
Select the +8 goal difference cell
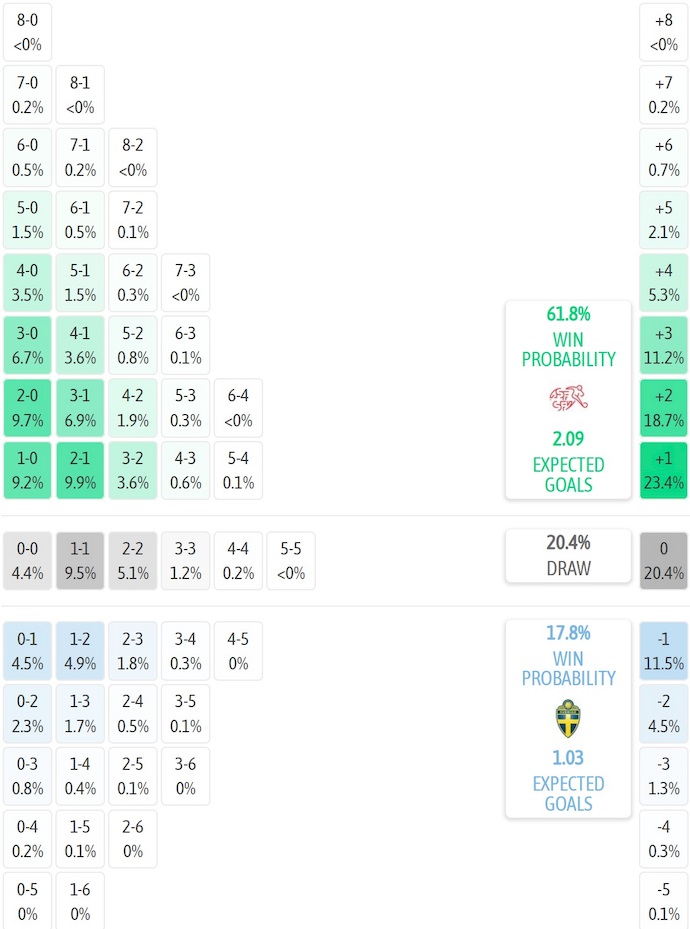[664, 32]
